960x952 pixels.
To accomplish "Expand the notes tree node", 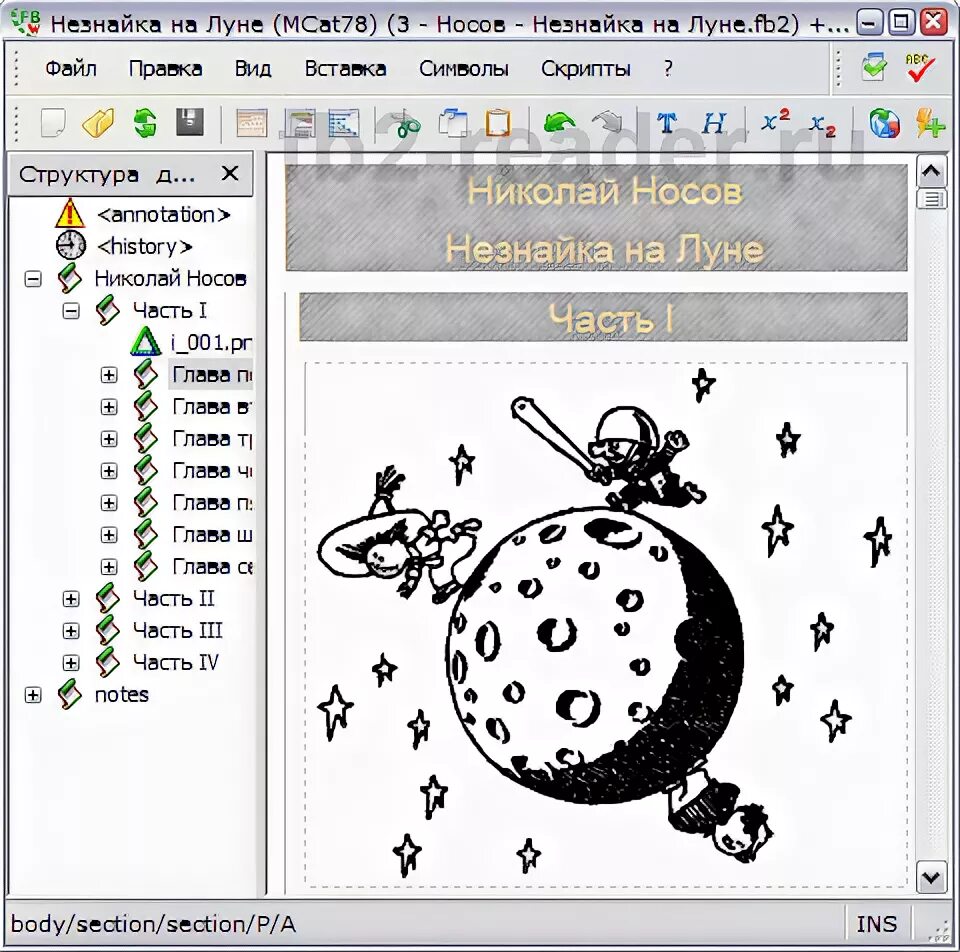I will [x=33, y=695].
